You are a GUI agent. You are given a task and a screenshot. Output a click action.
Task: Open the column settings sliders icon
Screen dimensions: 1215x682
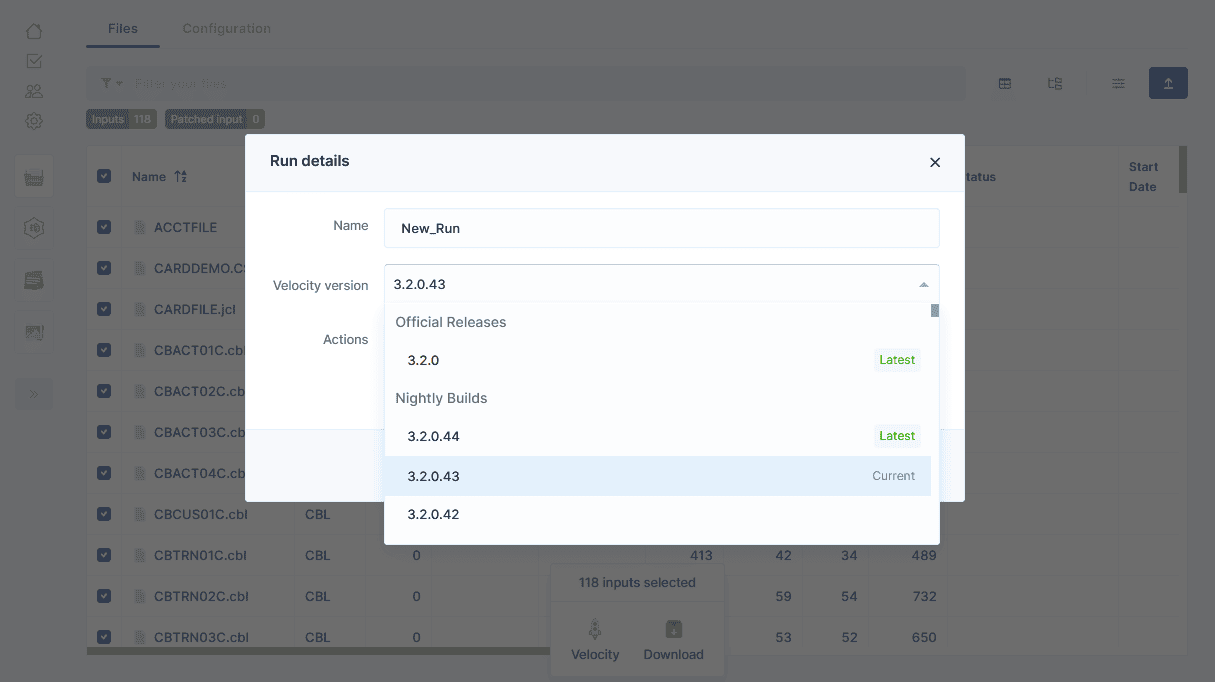click(1119, 84)
